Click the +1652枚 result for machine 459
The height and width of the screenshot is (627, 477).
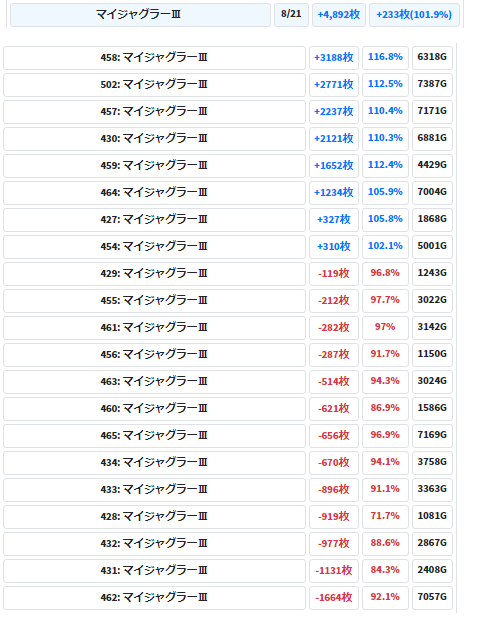tap(333, 166)
